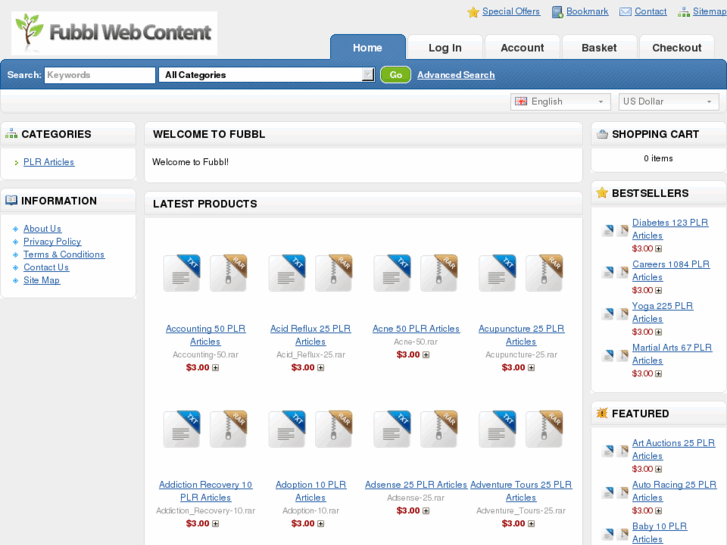Open the Basket tab
The height and width of the screenshot is (545, 727).
coord(599,48)
